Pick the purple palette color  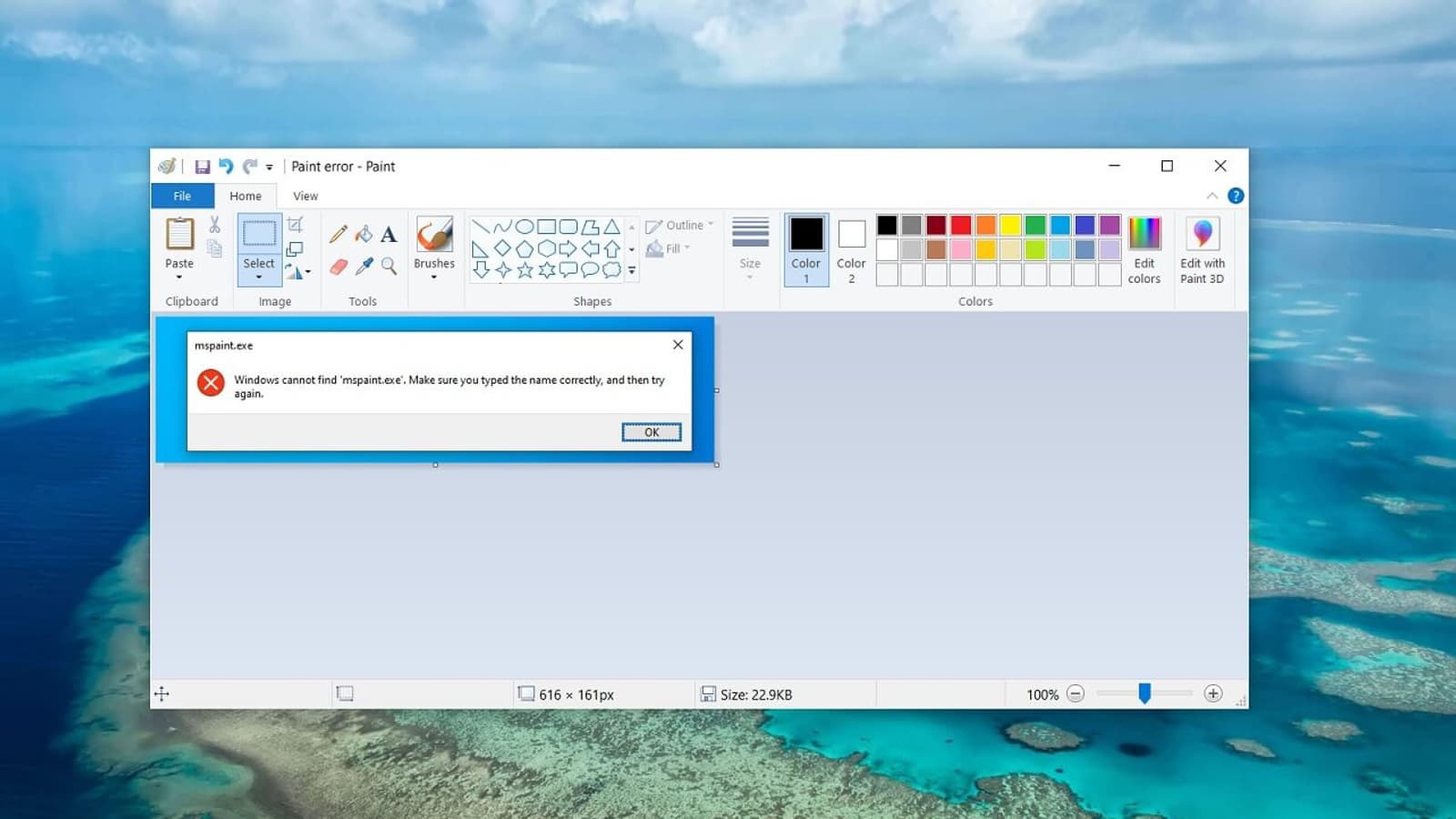tap(1109, 225)
